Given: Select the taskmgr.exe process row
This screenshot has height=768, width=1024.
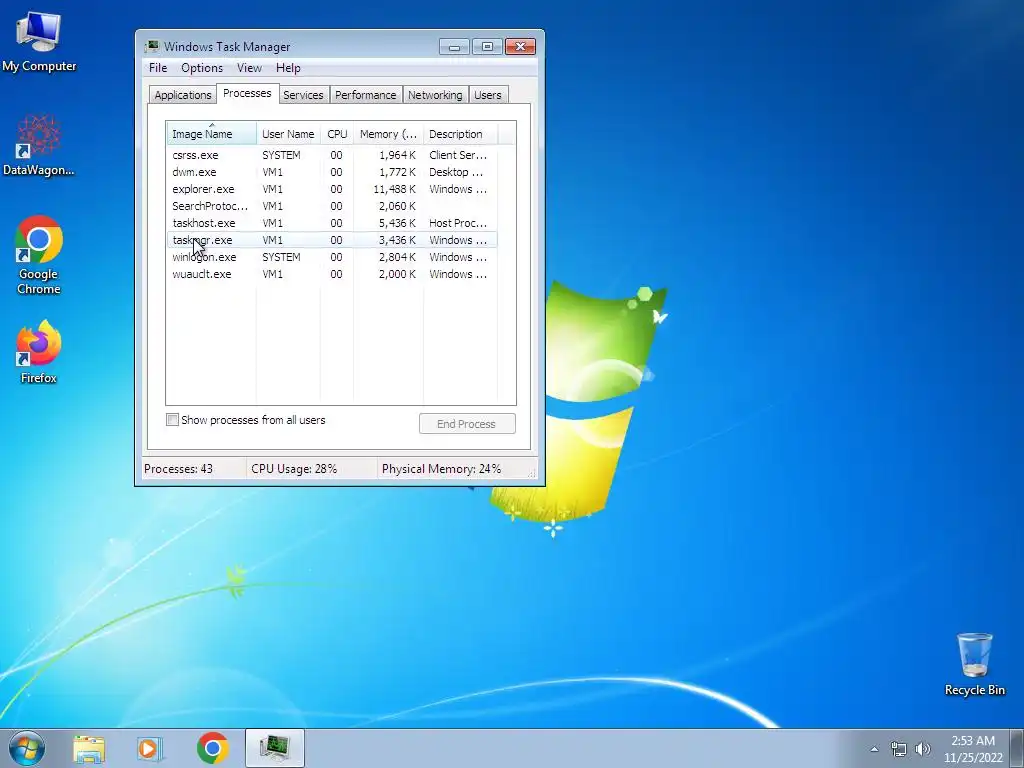Looking at the screenshot, I should point(332,240).
